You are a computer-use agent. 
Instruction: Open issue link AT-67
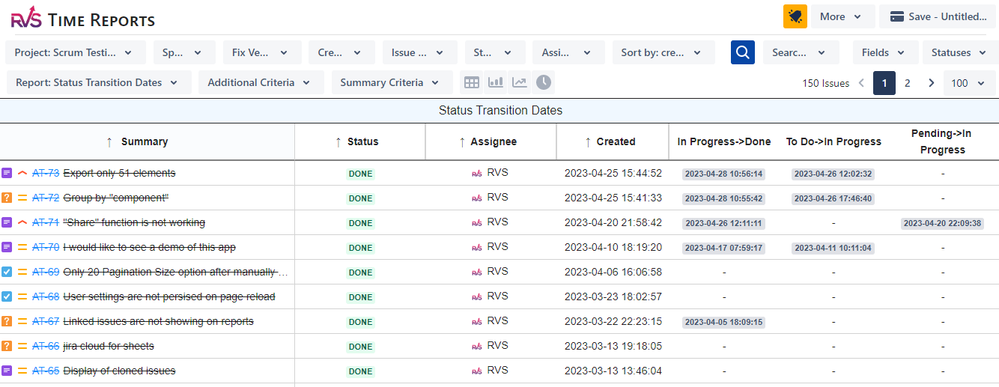click(x=45, y=321)
